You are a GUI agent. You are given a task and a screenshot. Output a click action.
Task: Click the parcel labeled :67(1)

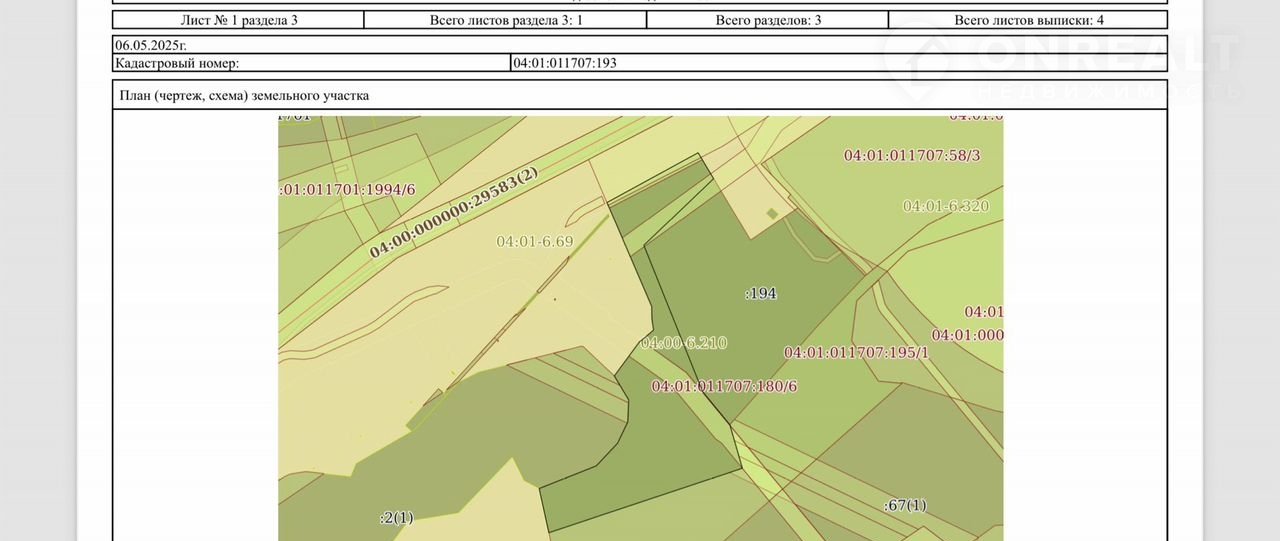pyautogui.click(x=905, y=505)
